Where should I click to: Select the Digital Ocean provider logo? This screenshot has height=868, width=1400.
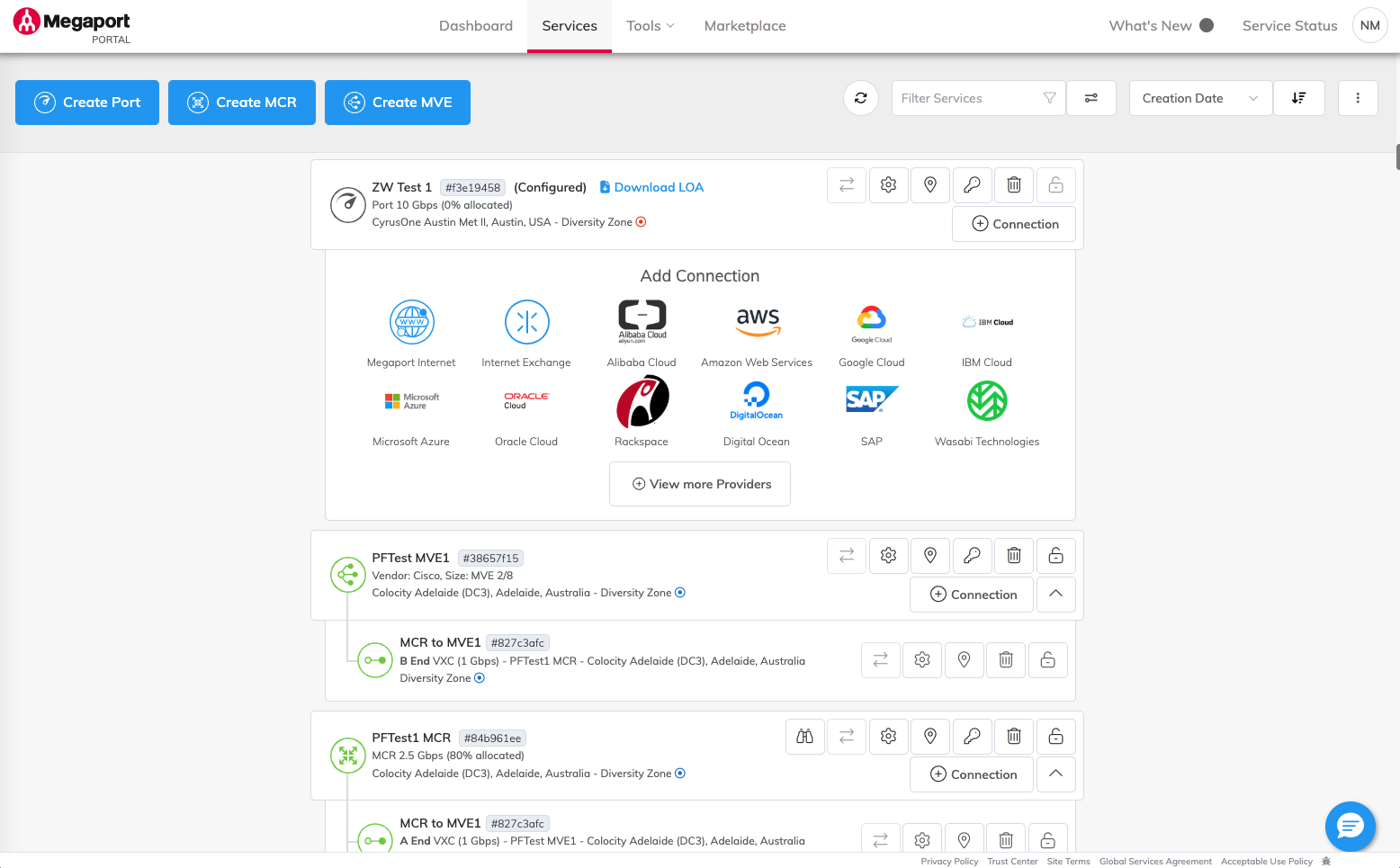click(756, 401)
